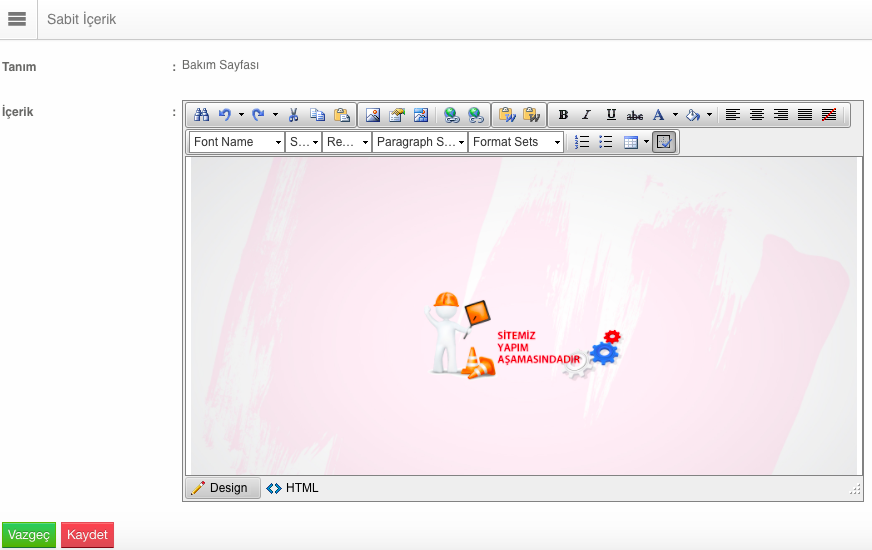Open the table options dropdown arrow
This screenshot has height=550, width=872.
646,142
